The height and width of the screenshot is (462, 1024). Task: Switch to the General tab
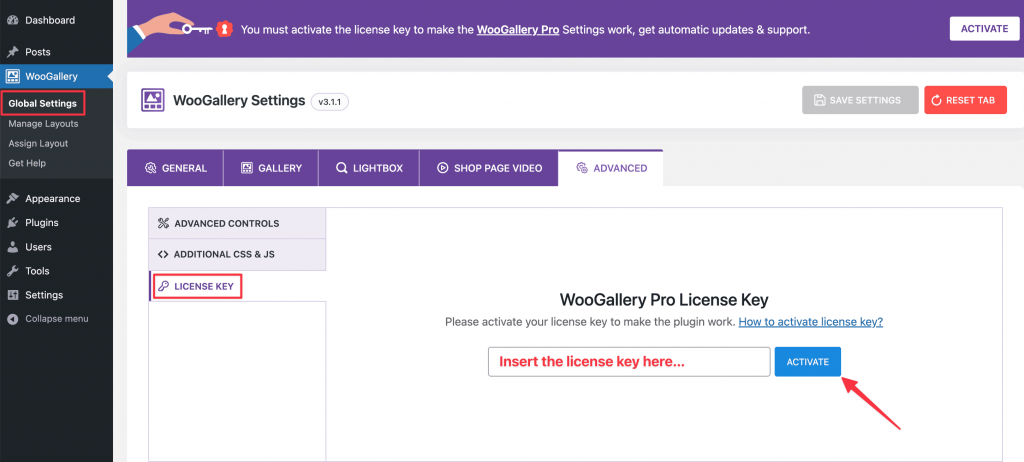[x=175, y=168]
